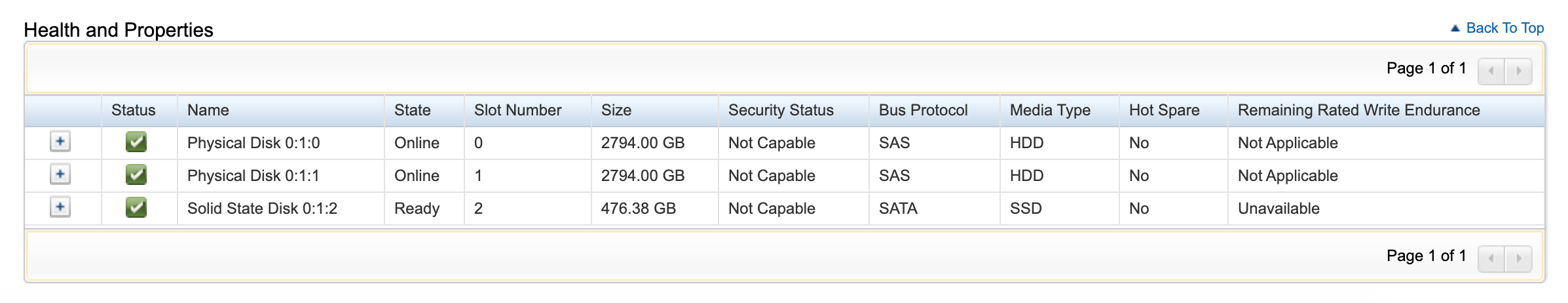Expand Physical Disk 0:1:1 row details
This screenshot has width=1568, height=303.
(x=60, y=174)
